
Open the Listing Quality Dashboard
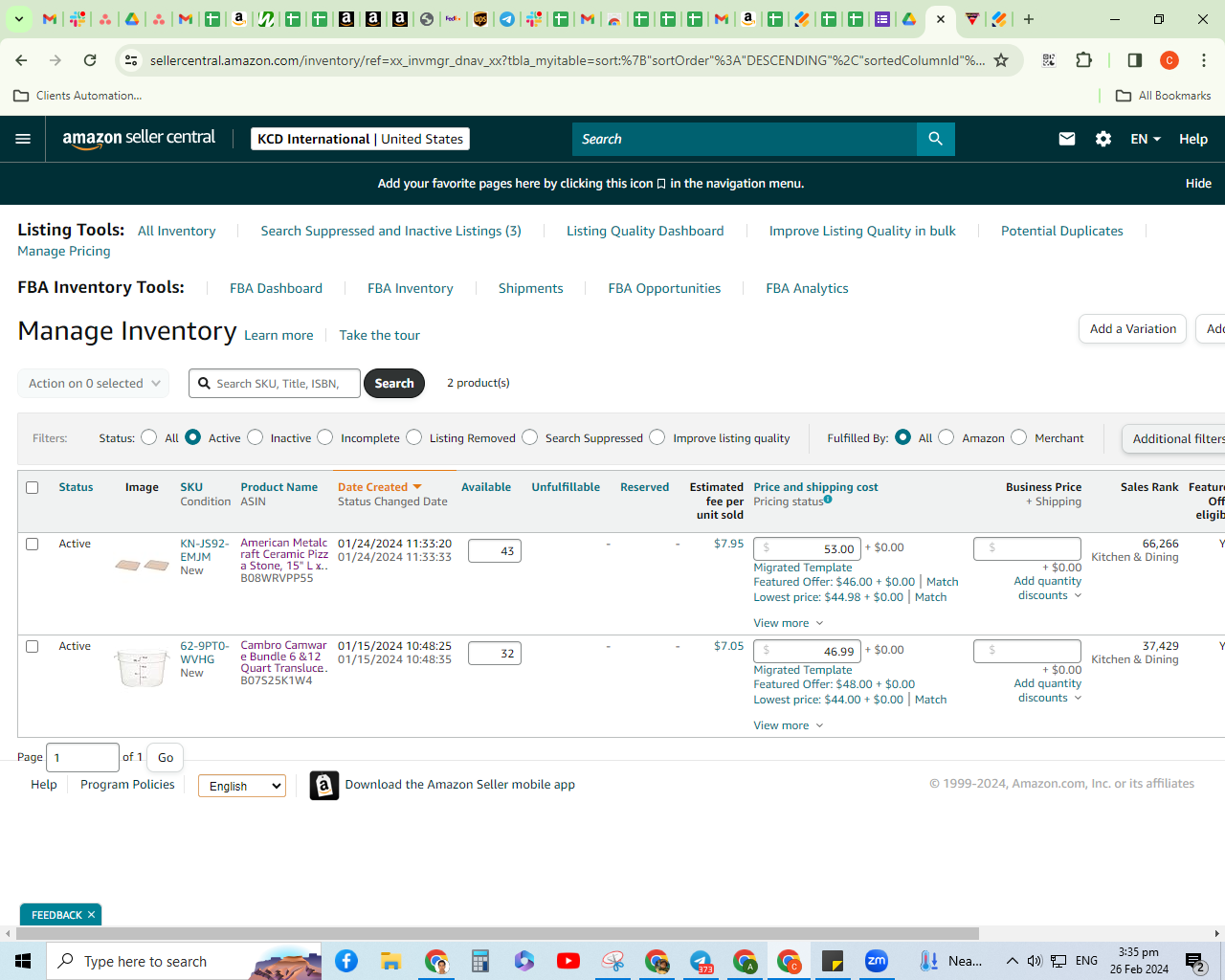point(645,231)
